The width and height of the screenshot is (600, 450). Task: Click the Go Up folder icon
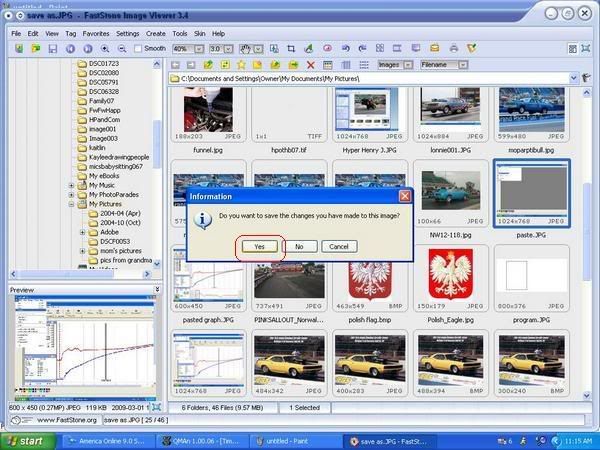tap(208, 65)
